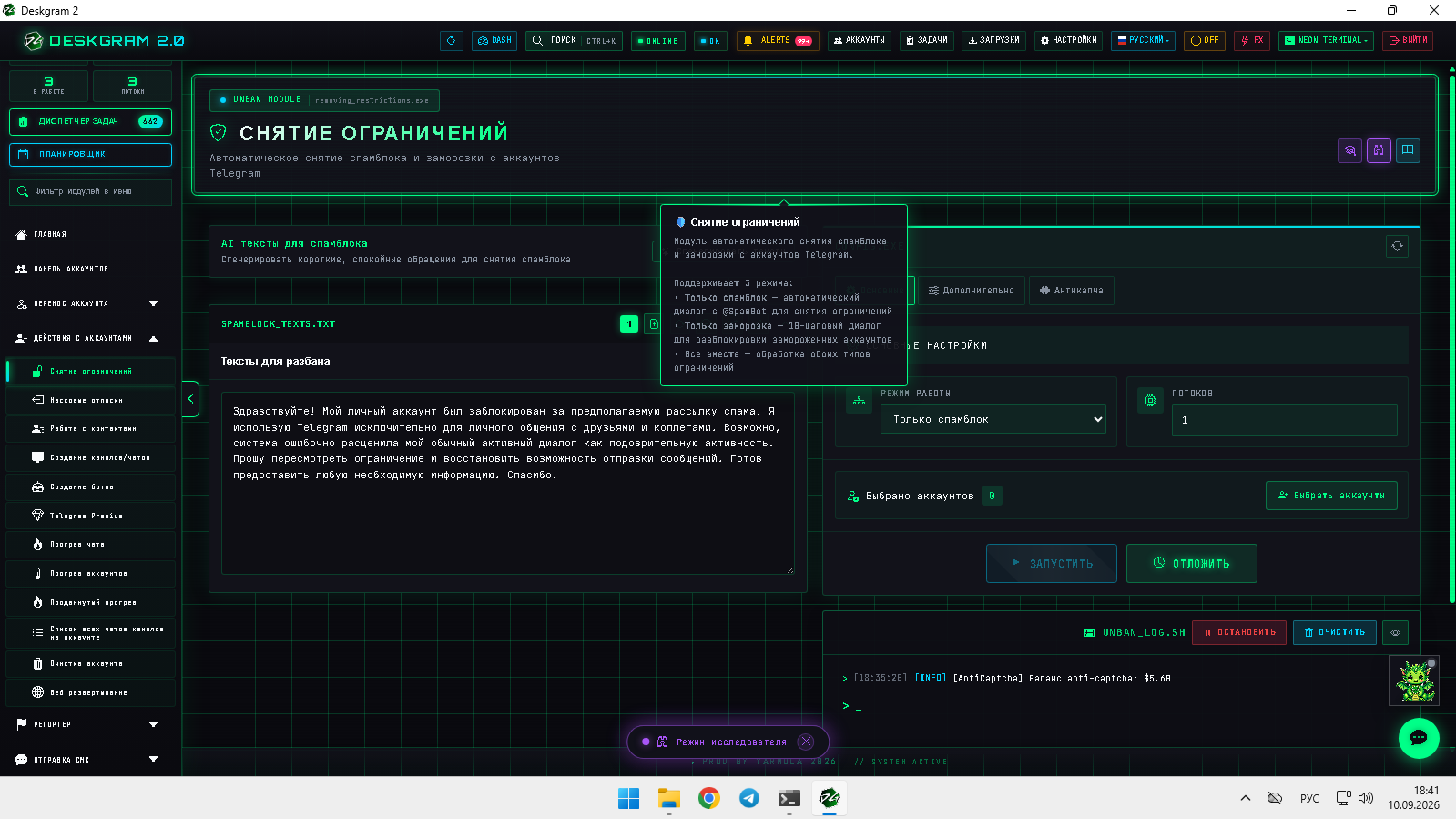The width and height of the screenshot is (1456, 819).
Task: Open Telegram from Windows taskbar
Action: point(749,799)
